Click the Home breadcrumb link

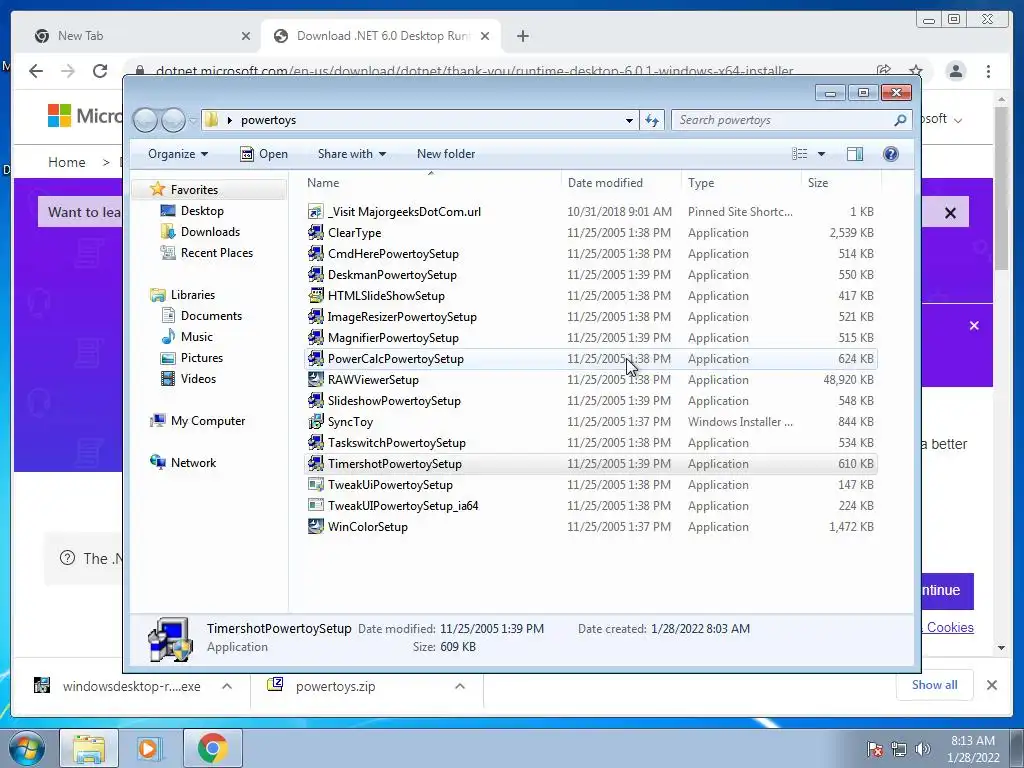pyautogui.click(x=67, y=162)
